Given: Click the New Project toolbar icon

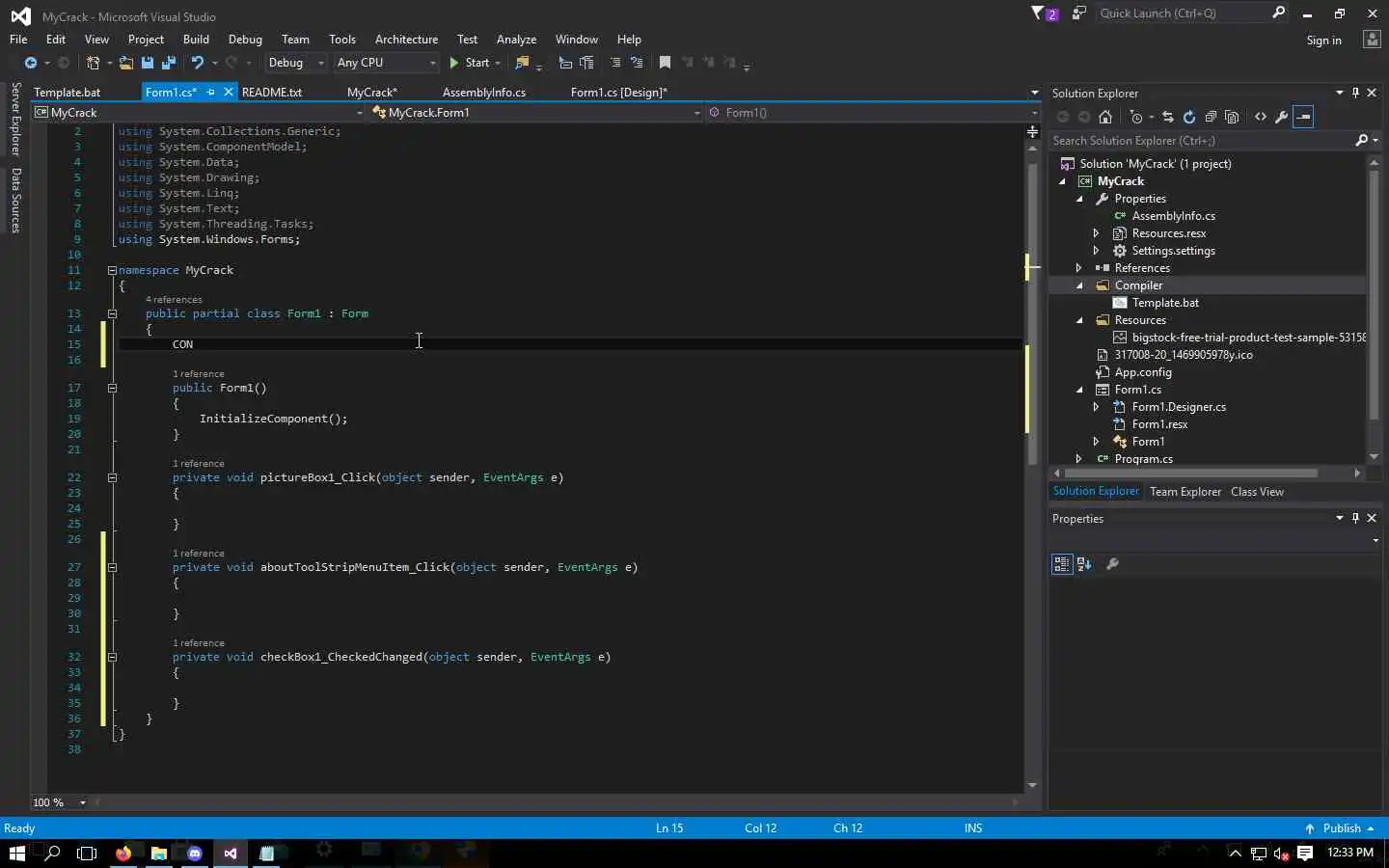Looking at the screenshot, I should tap(94, 63).
